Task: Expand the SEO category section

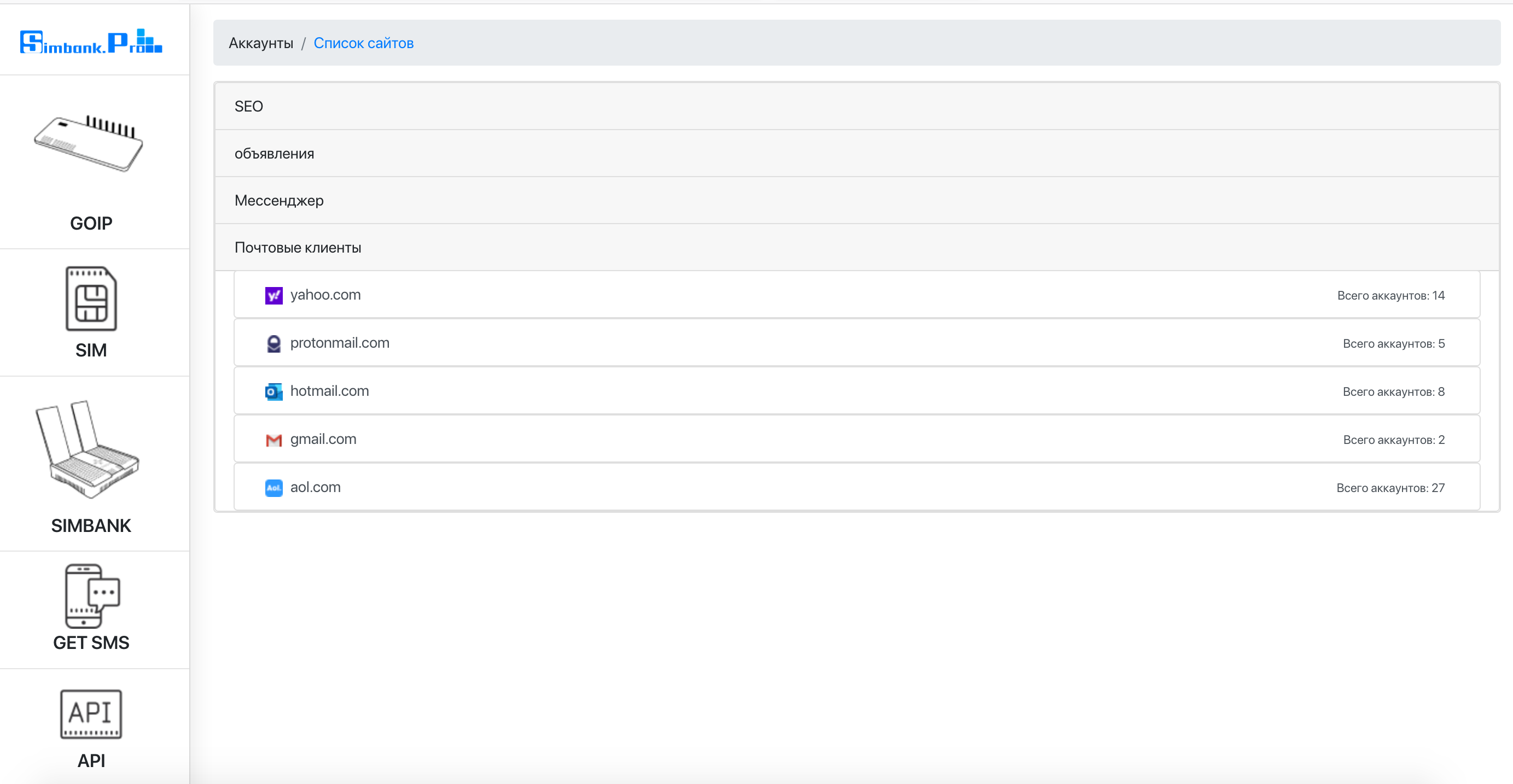Action: (x=248, y=106)
